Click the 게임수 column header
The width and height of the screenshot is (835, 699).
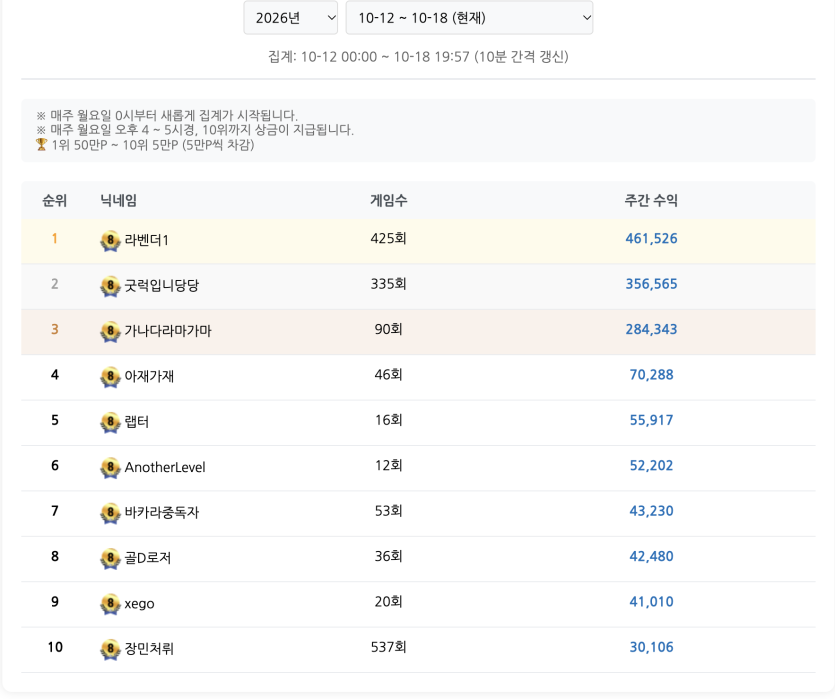(389, 200)
